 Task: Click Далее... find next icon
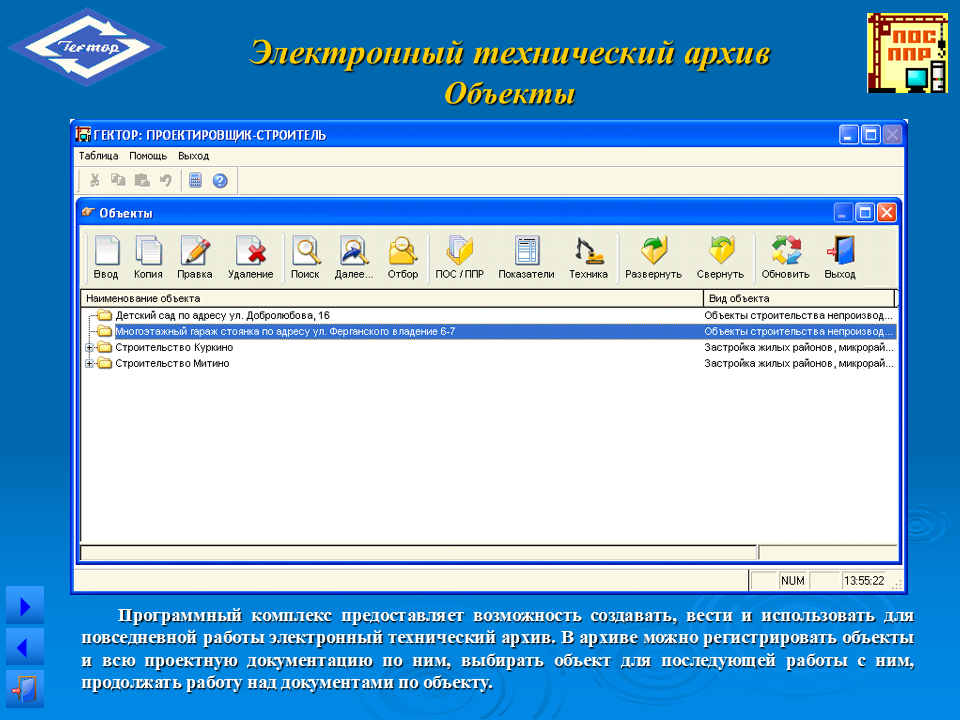click(x=354, y=257)
